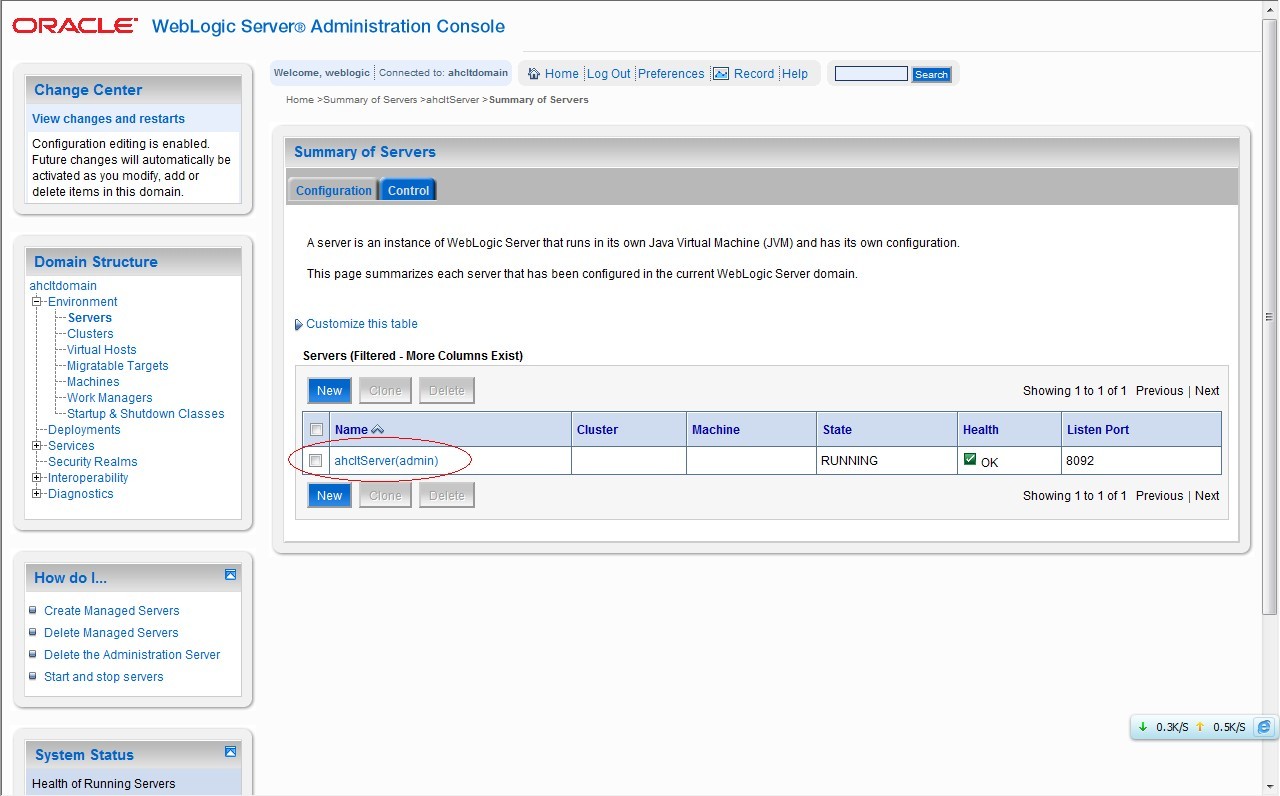
Task: Collapse the Environment tree node
Action: [x=37, y=302]
